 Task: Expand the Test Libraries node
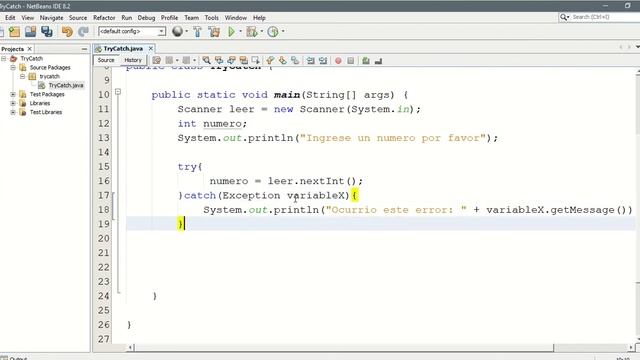[13, 112]
